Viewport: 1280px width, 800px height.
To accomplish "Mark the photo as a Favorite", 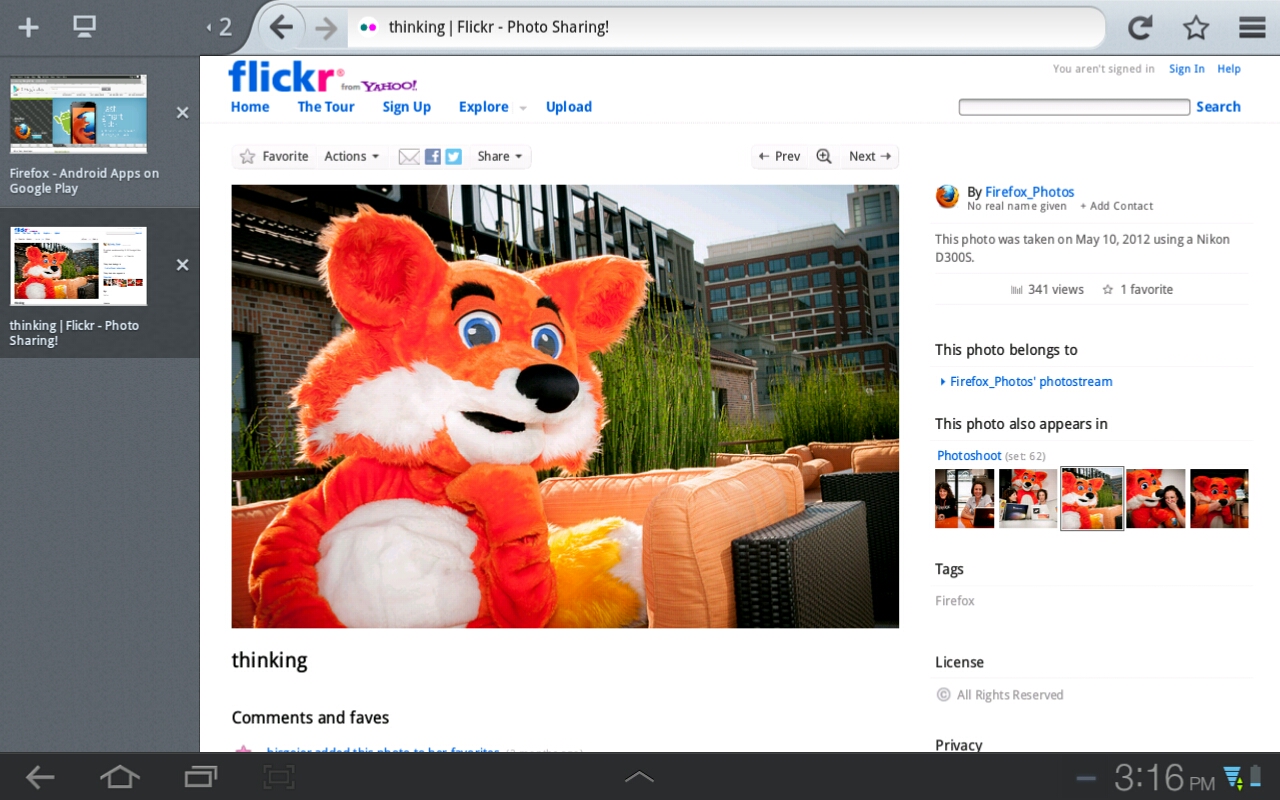I will [274, 156].
